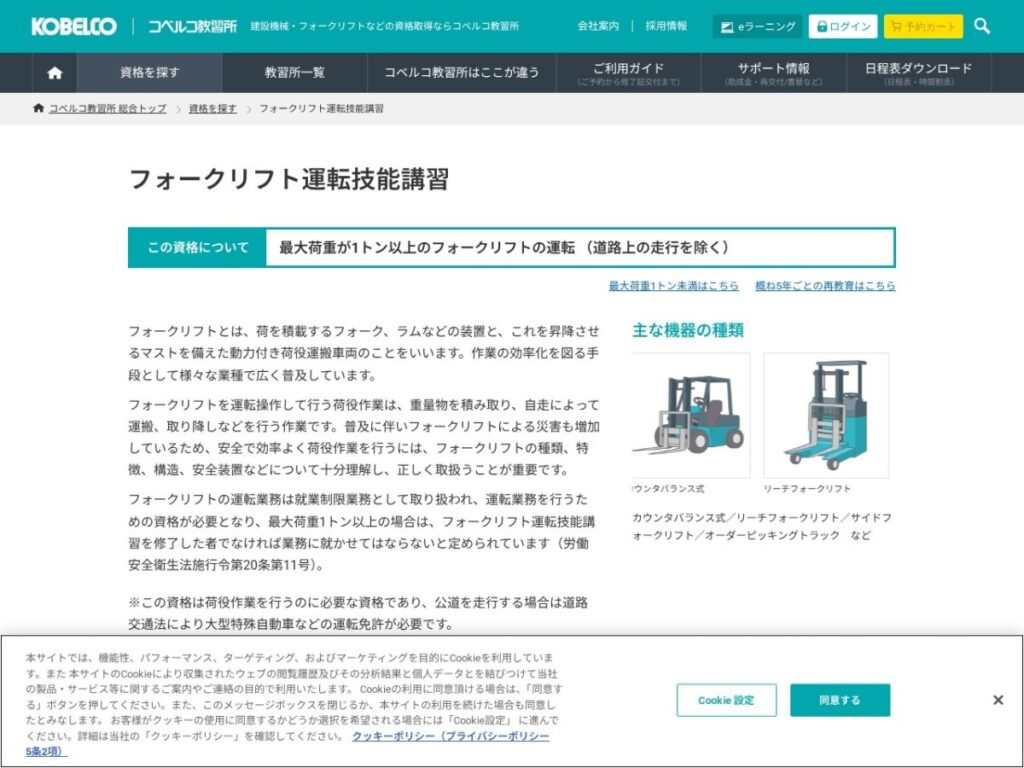
Task: Open the eラーニング button
Action: 758,27
